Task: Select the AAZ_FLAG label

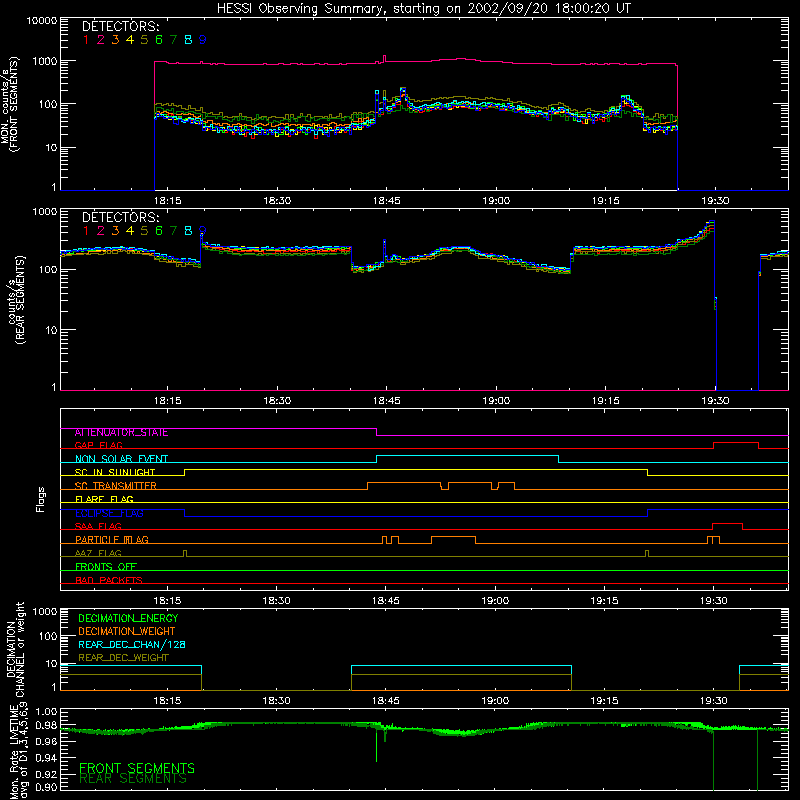Action: click(98, 553)
